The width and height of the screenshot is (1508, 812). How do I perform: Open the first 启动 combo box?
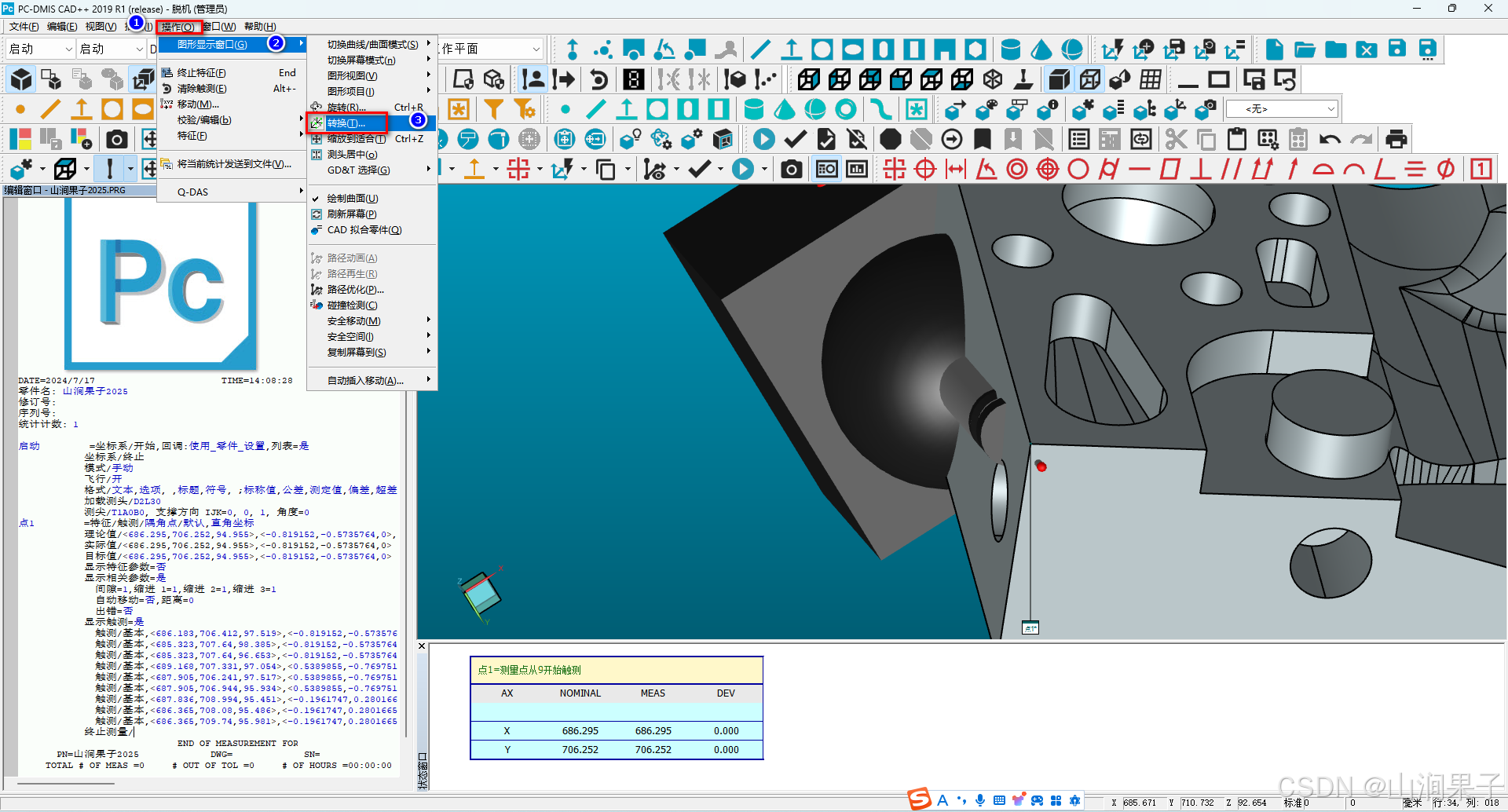click(39, 49)
